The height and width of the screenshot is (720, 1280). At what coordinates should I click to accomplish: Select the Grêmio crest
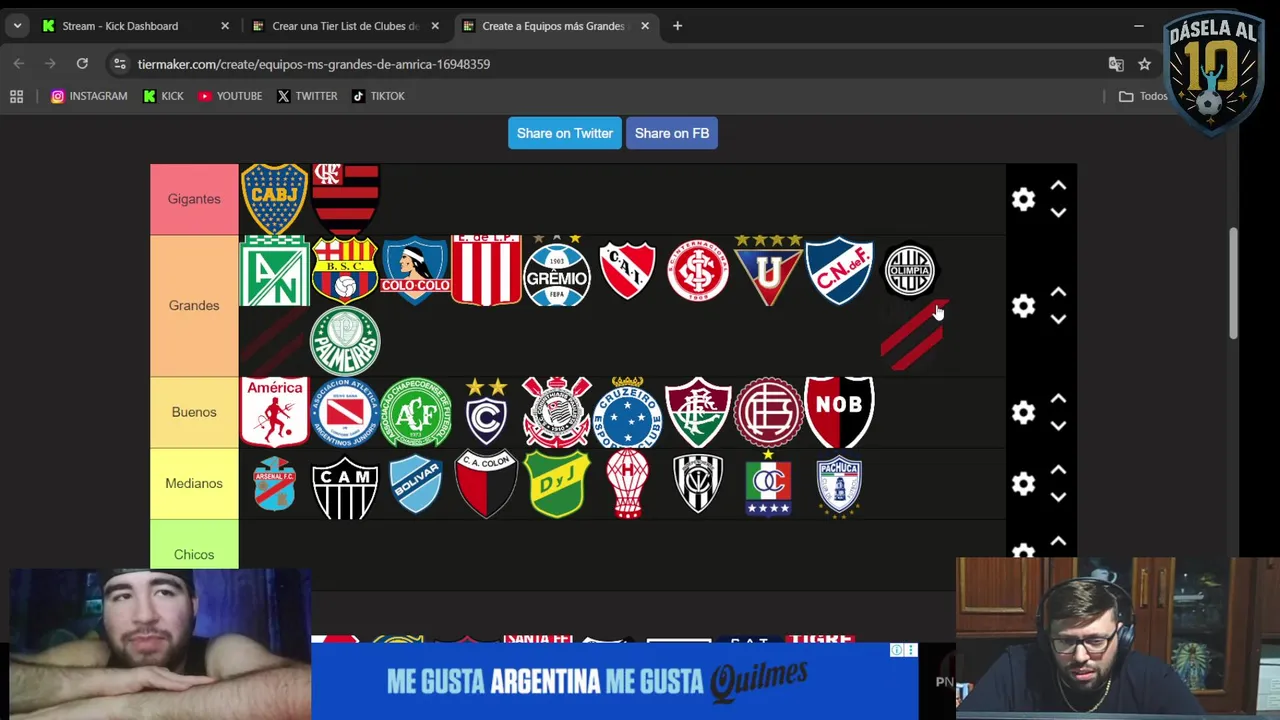tap(557, 270)
